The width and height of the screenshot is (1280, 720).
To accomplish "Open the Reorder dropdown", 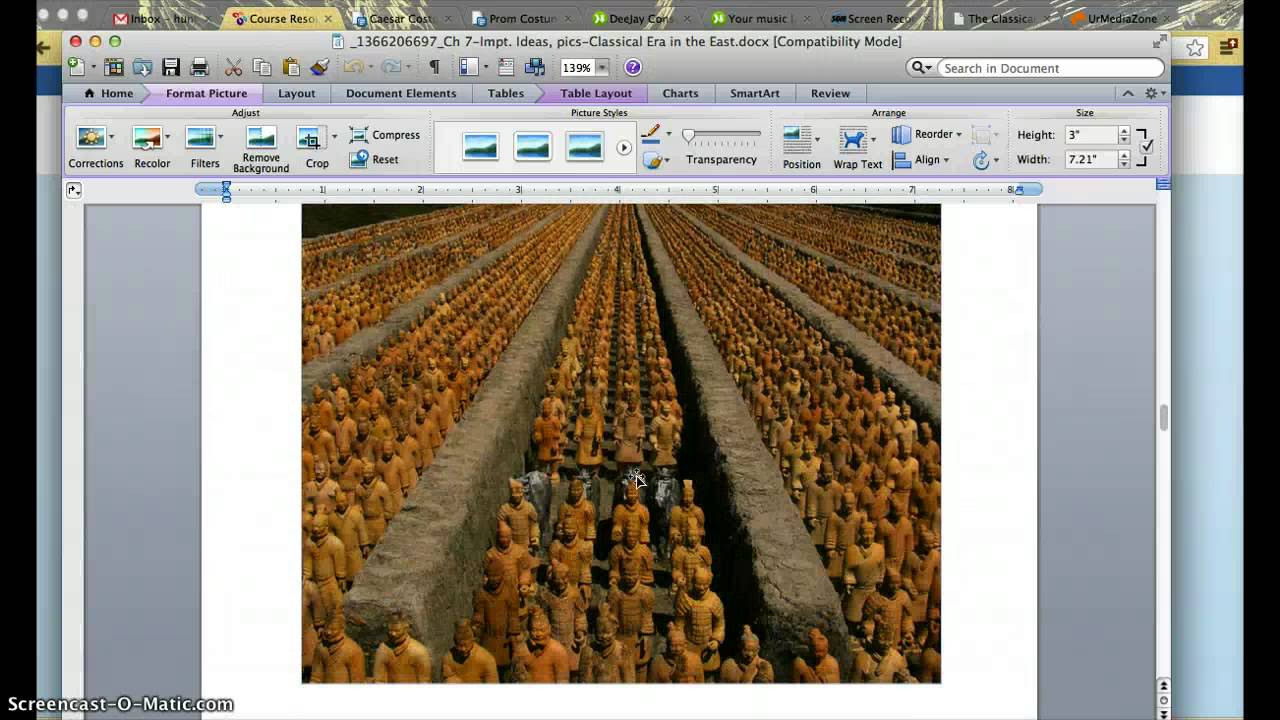I will click(x=926, y=134).
